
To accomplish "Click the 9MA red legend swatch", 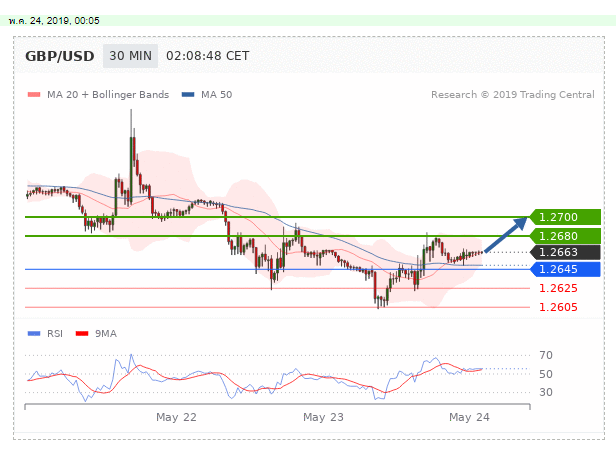I will 82,333.
